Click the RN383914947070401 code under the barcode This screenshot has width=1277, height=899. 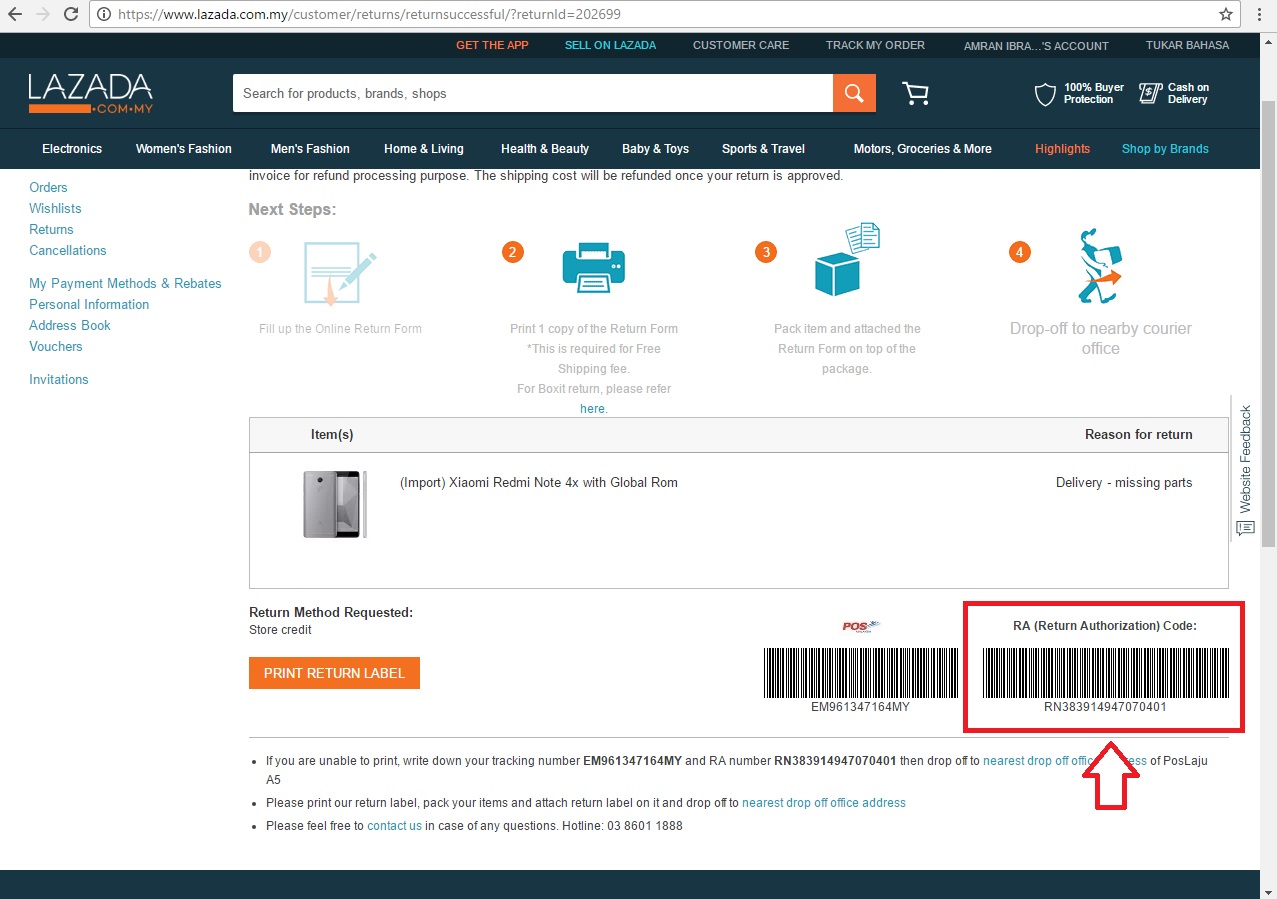[x=1105, y=706]
